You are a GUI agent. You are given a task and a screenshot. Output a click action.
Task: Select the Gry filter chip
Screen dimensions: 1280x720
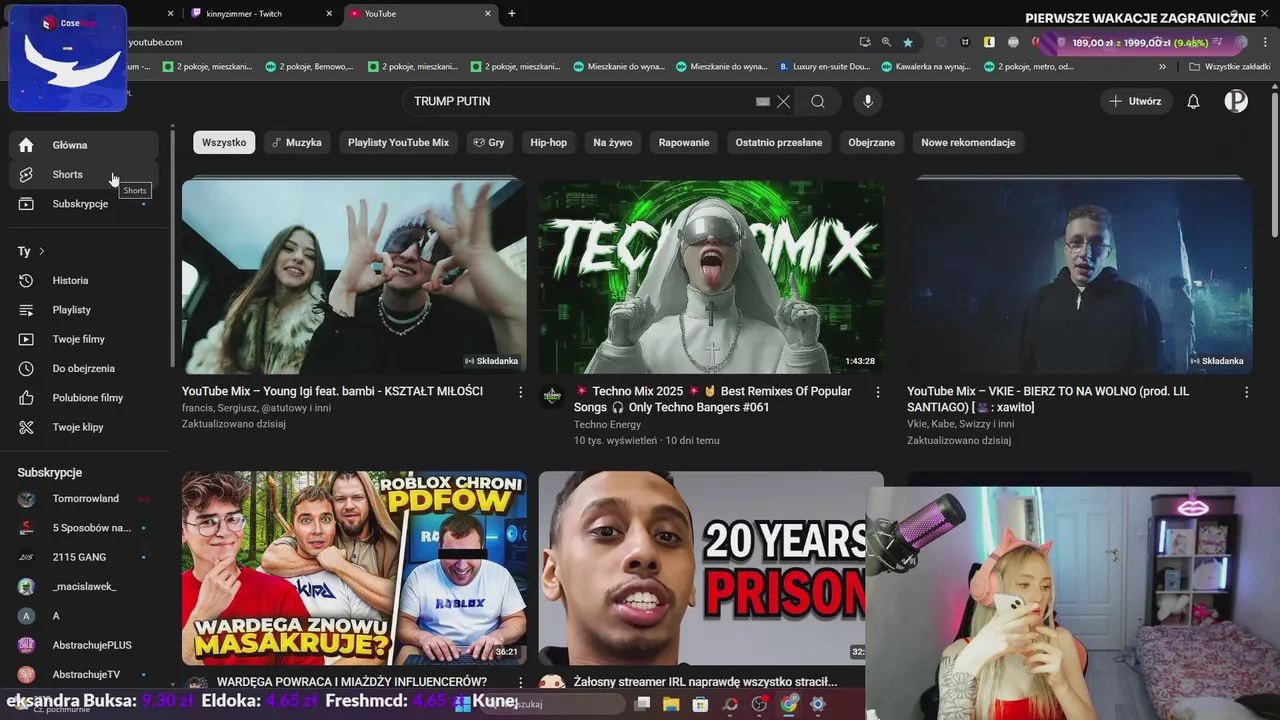point(489,143)
